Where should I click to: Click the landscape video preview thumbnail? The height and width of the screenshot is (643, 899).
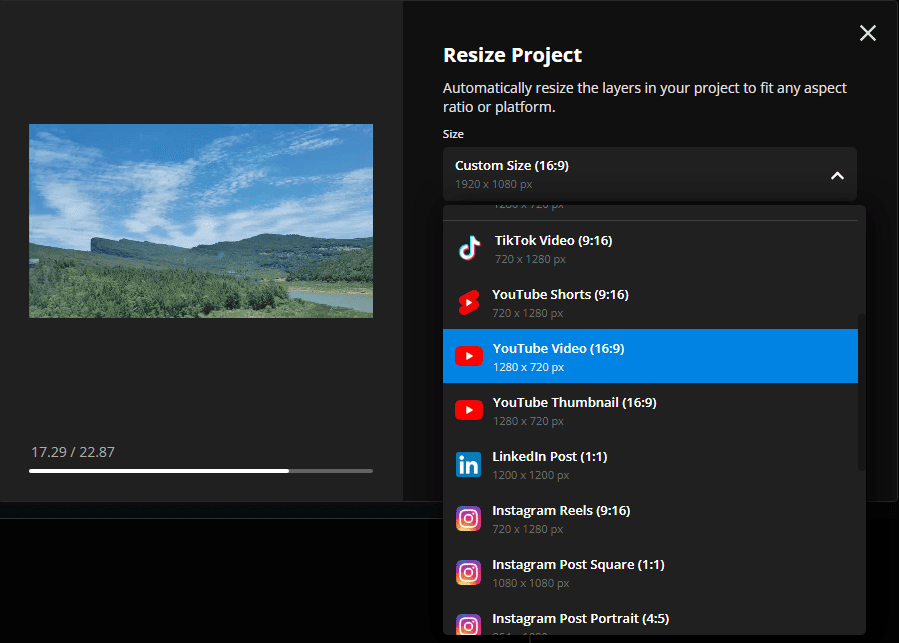(x=201, y=221)
